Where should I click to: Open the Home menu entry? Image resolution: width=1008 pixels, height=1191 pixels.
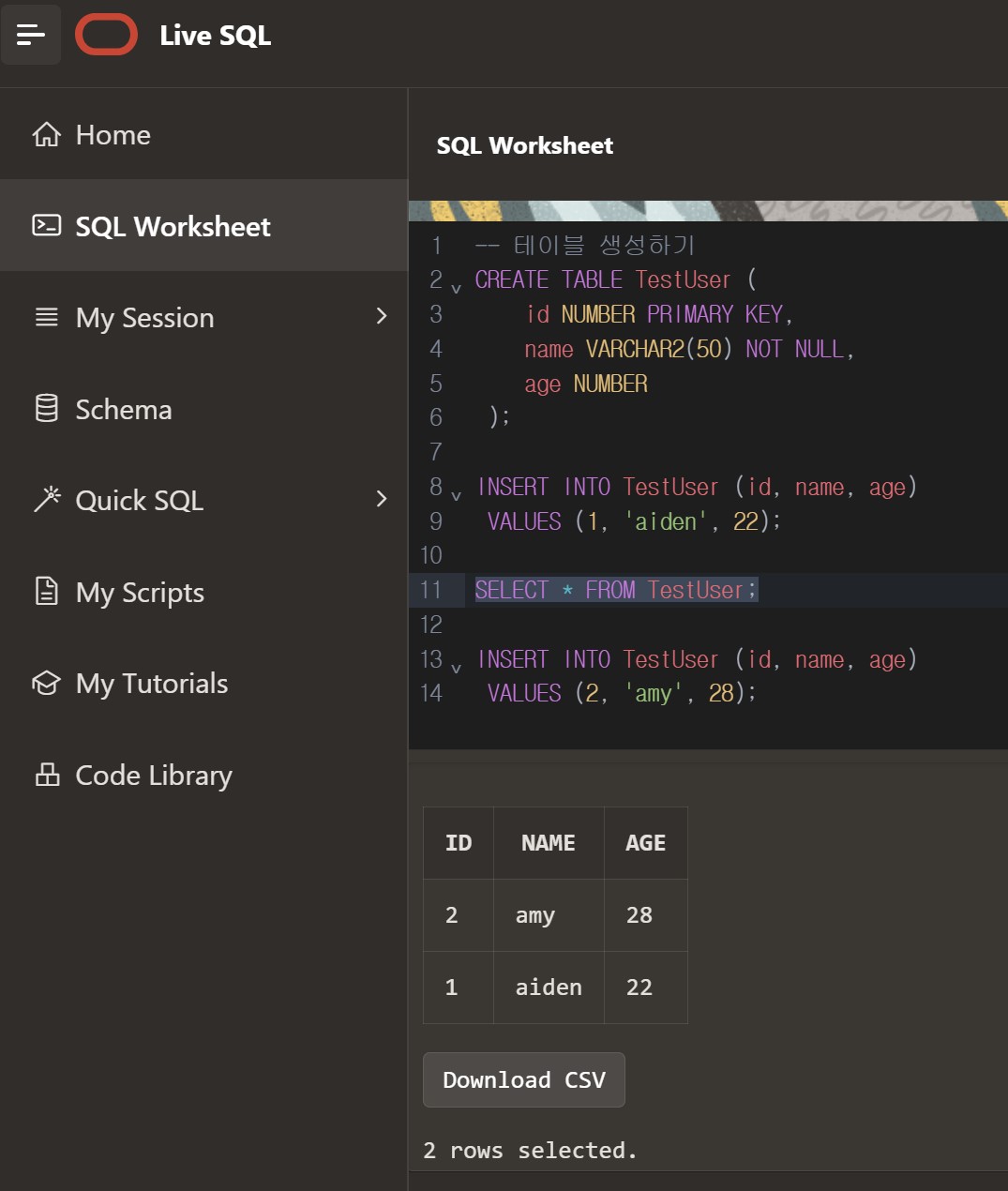tap(203, 134)
